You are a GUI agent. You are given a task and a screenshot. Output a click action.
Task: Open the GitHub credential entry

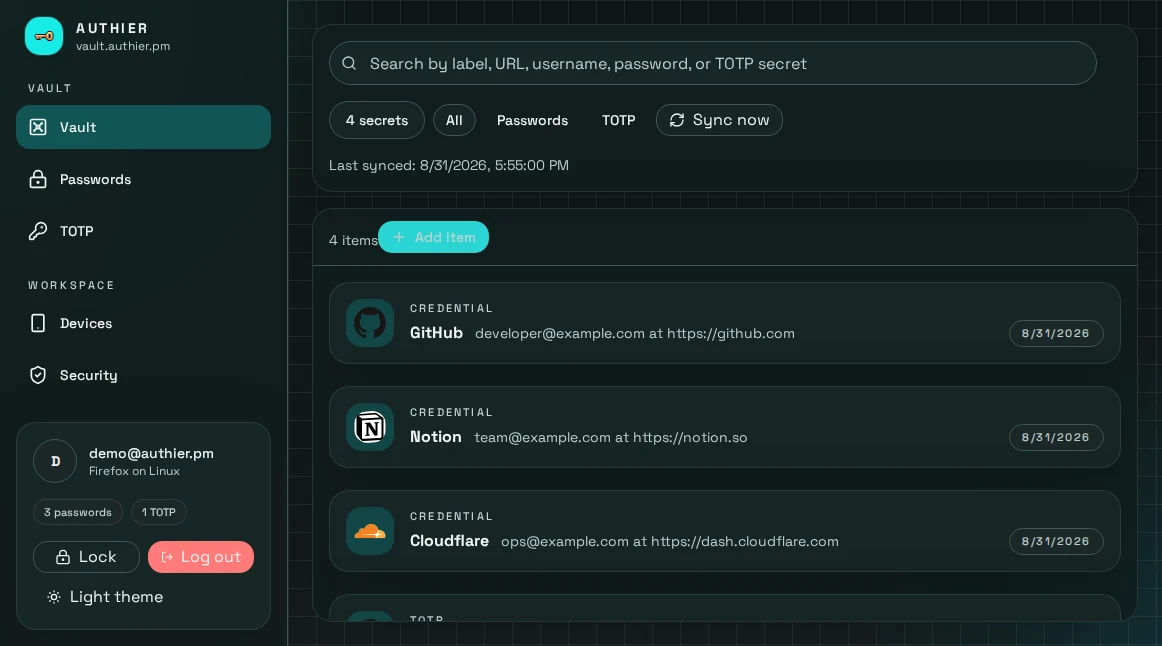724,323
